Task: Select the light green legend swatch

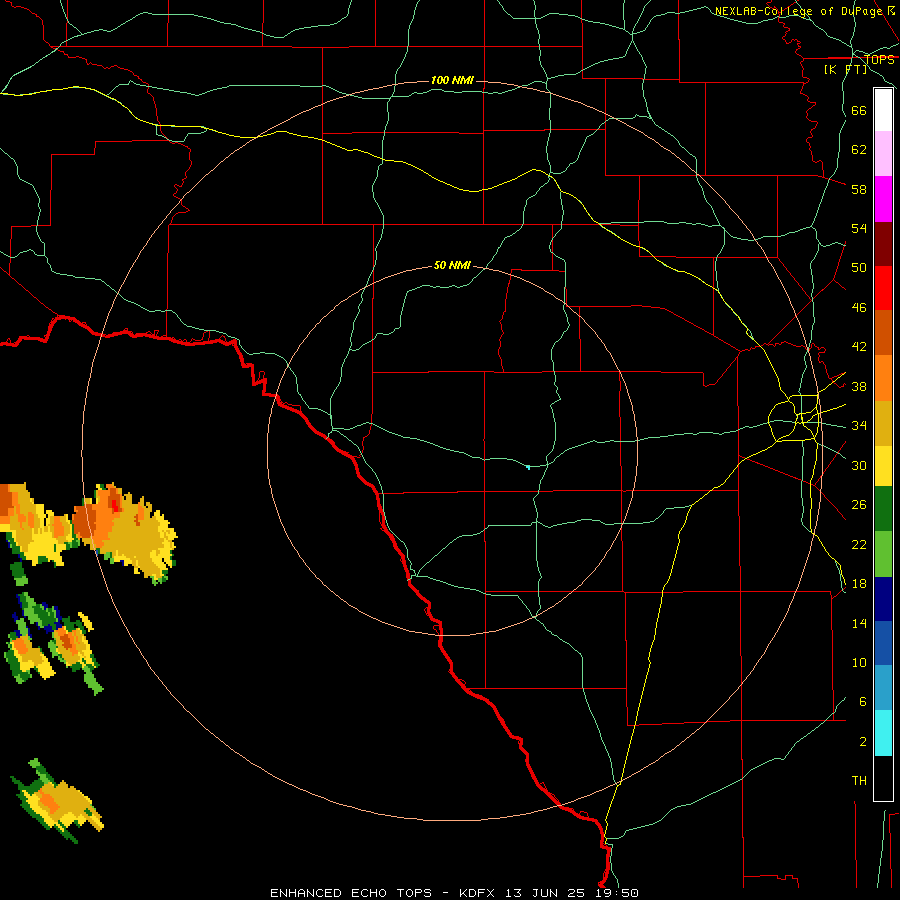Action: pyautogui.click(x=883, y=554)
